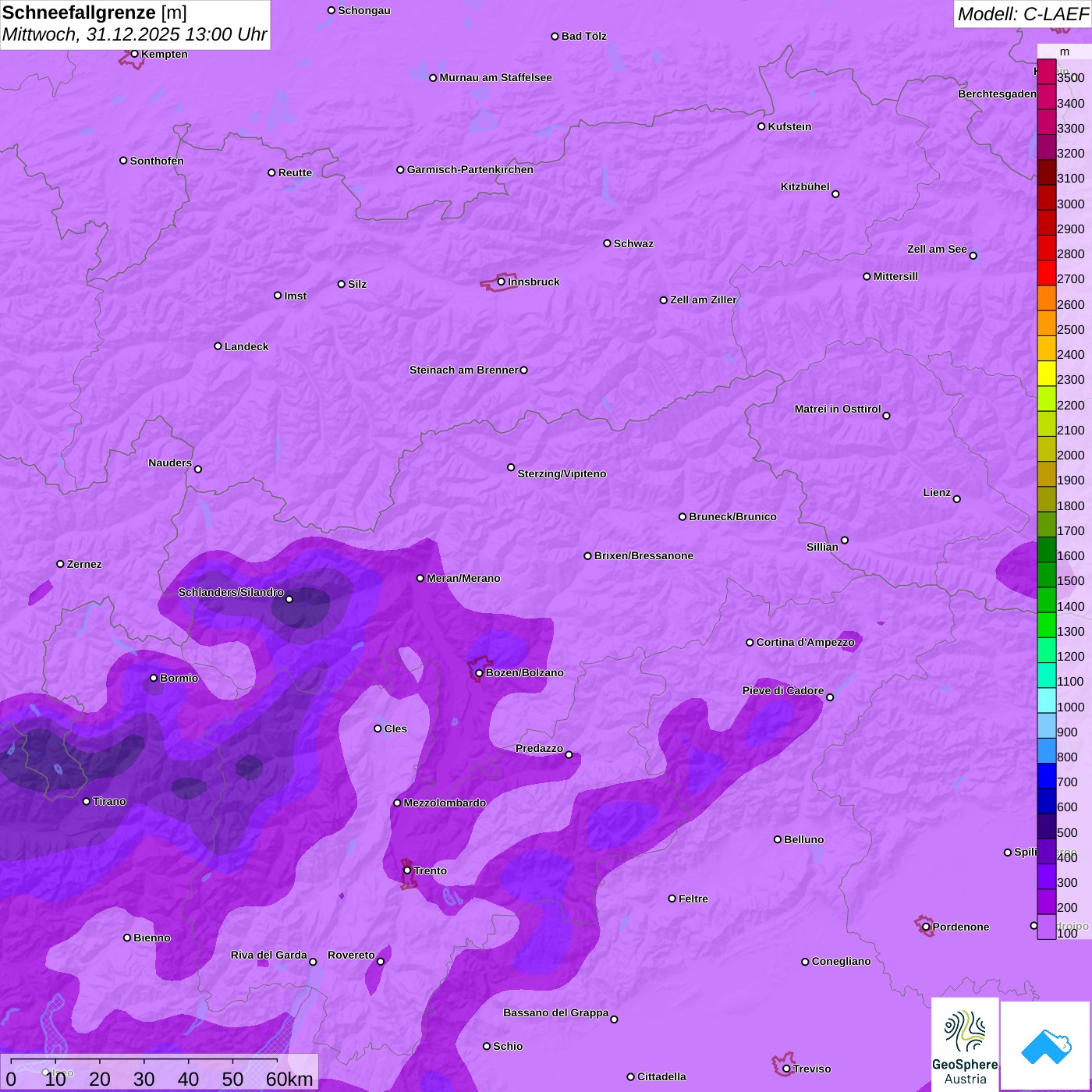Click the Treviso city marker dot

(x=786, y=1069)
